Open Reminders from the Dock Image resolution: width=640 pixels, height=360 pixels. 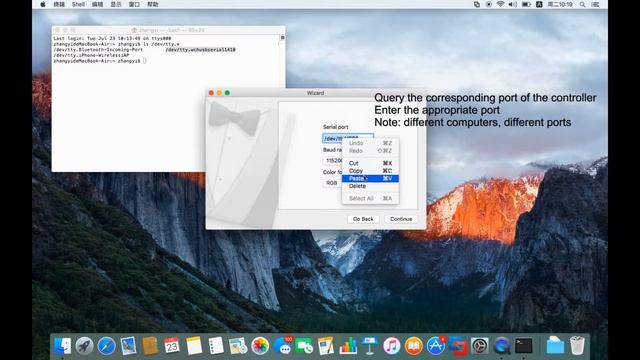click(216, 346)
